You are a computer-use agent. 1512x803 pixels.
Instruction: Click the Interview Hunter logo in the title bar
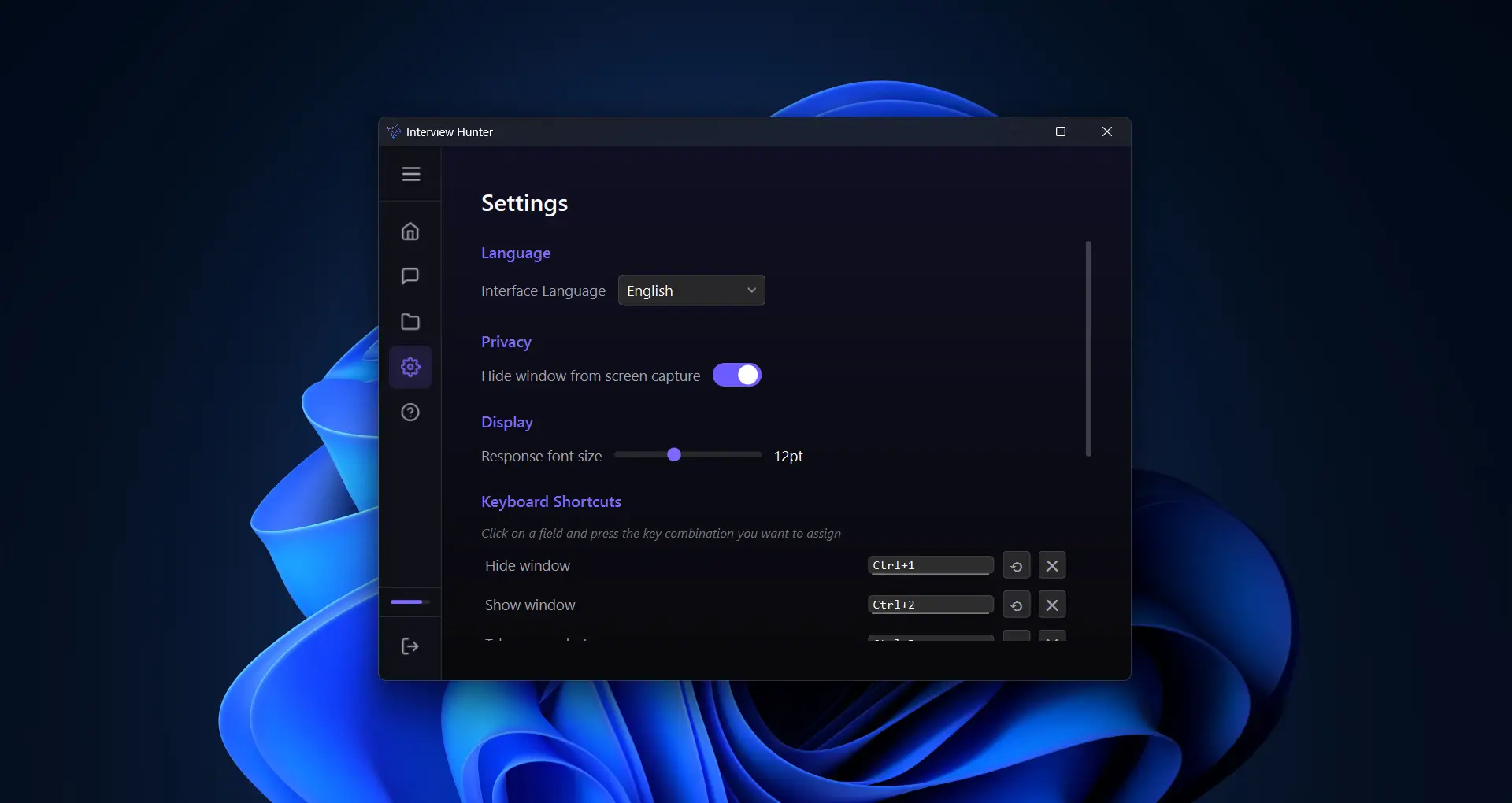tap(394, 131)
